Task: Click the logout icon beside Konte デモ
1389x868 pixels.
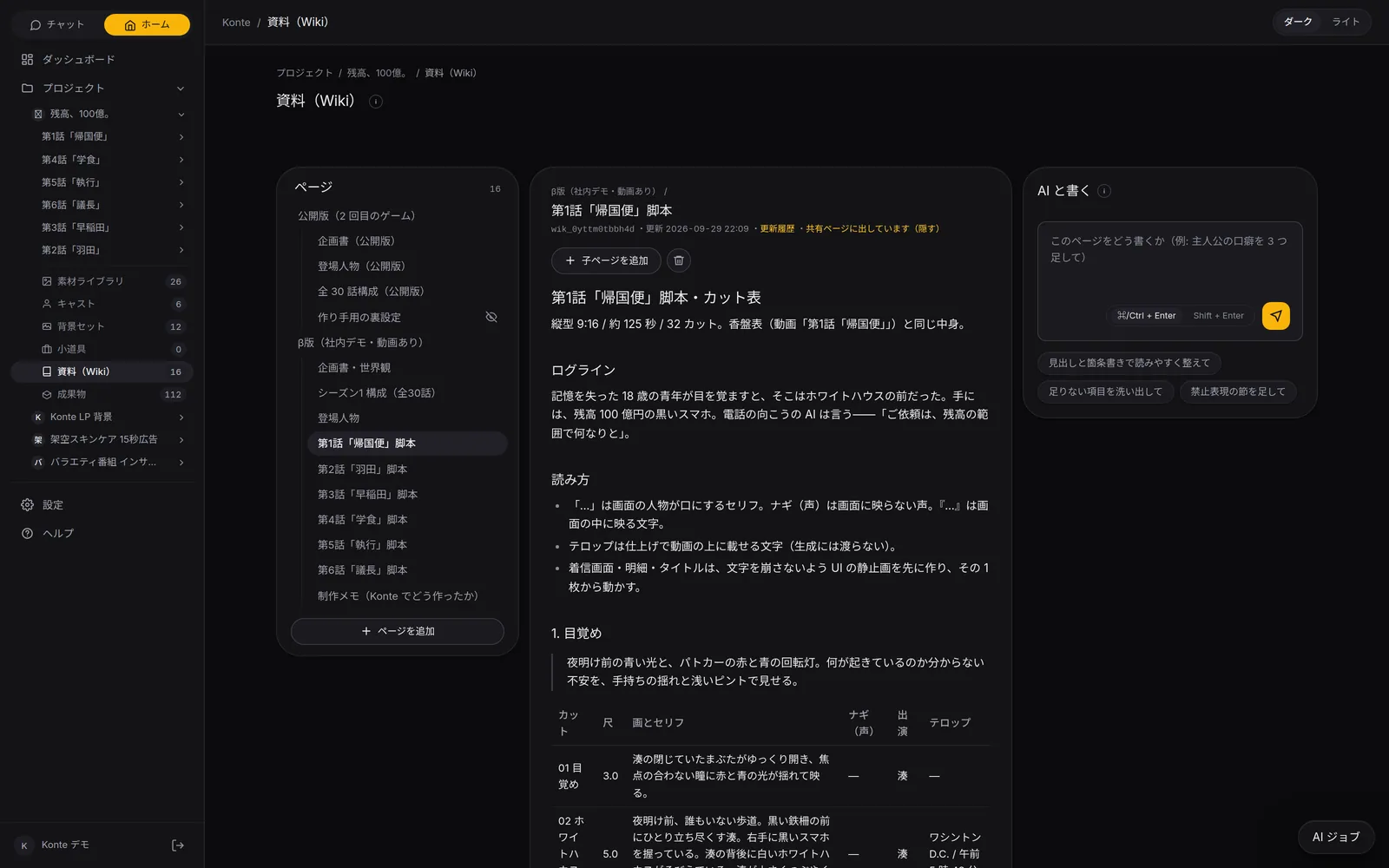Action: 178,845
